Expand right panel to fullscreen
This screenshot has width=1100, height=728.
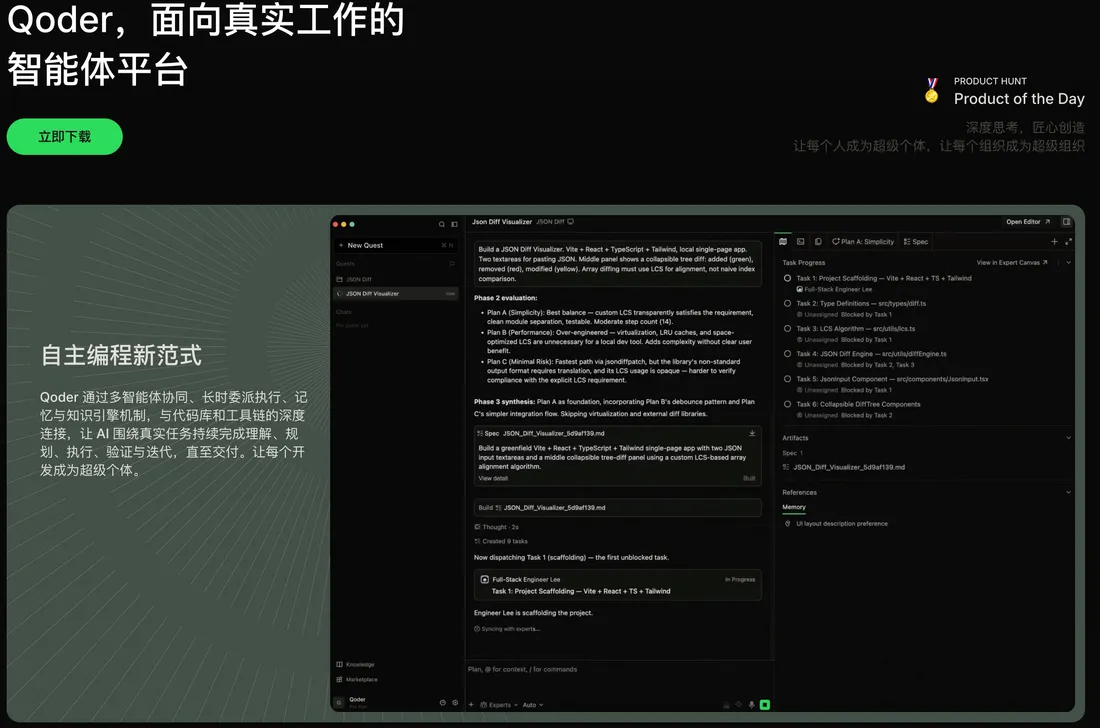click(x=1068, y=241)
